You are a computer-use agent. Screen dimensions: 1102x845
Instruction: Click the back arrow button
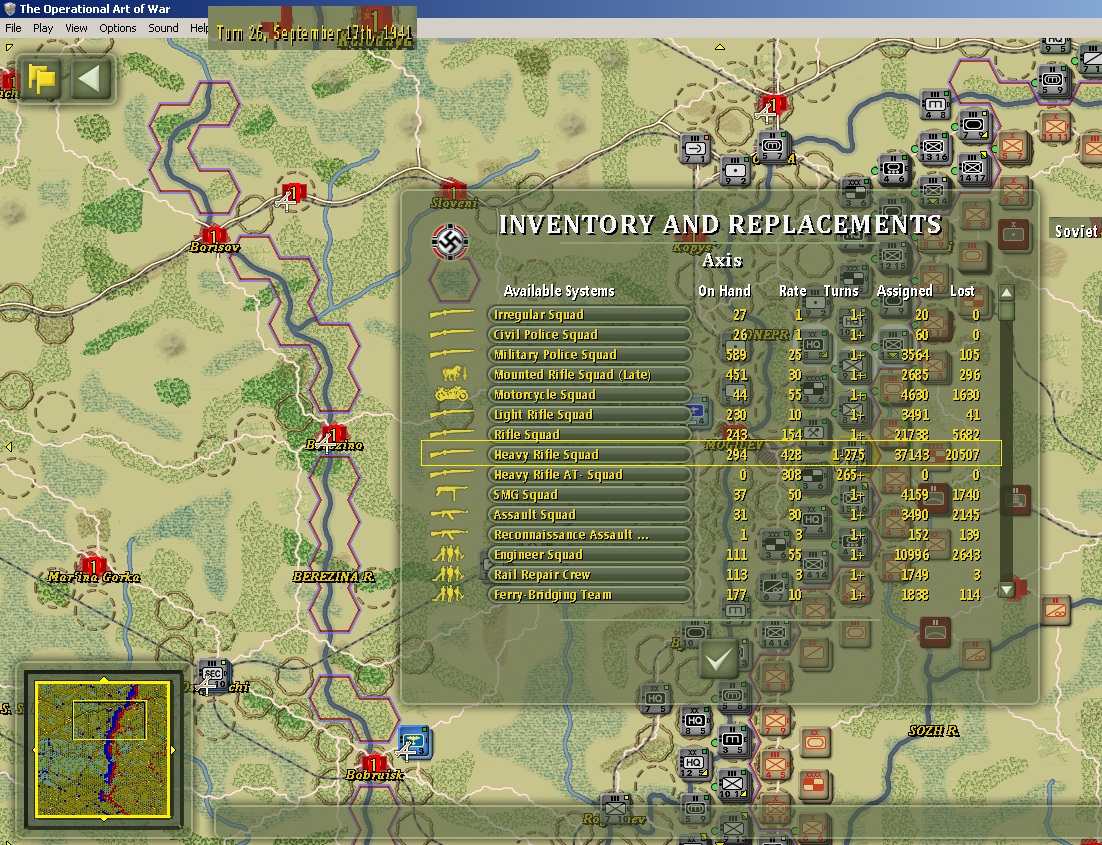[x=89, y=78]
